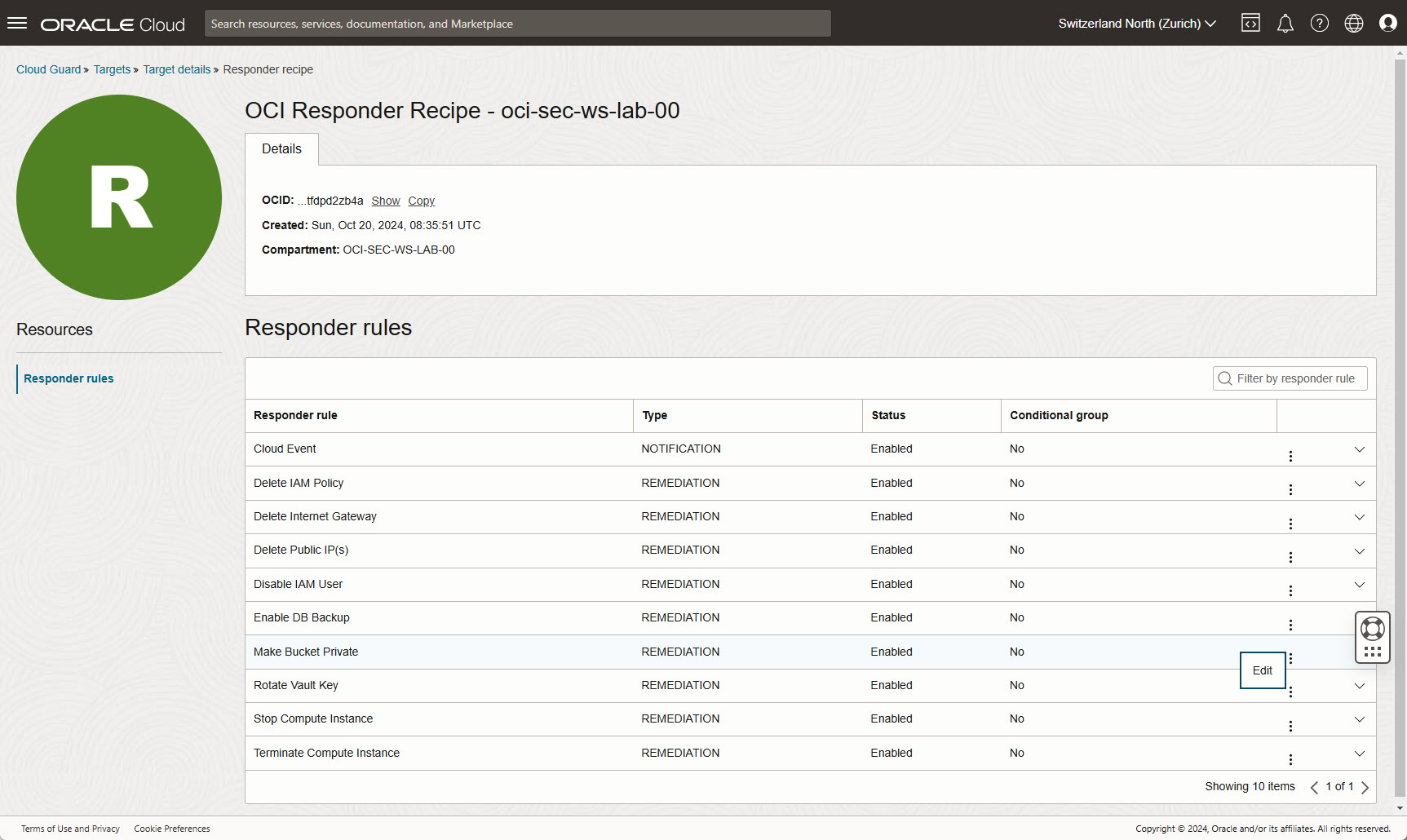1407x840 pixels.
Task: Expand the Delete IAM Policy row details
Action: coord(1360,484)
